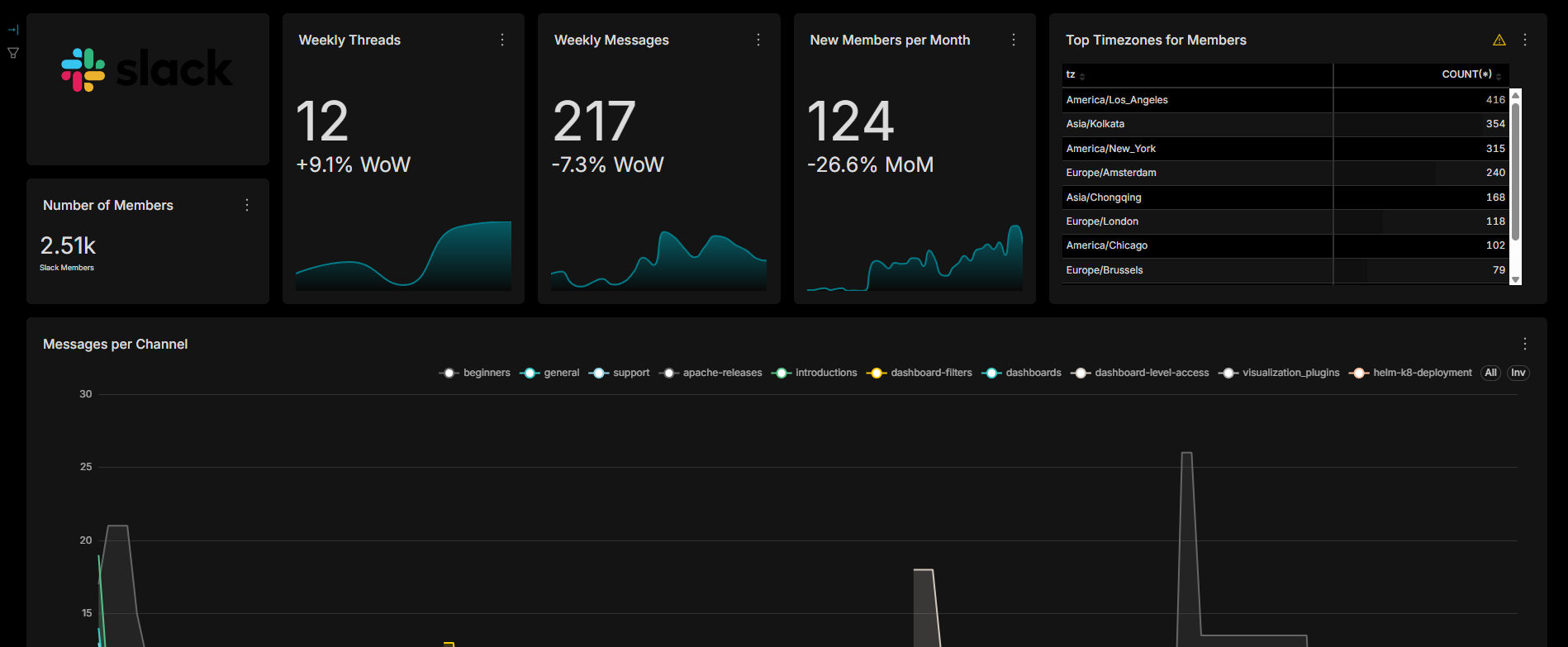Click count value 240
Image resolution: width=1568 pixels, height=647 pixels.
[x=1495, y=173]
